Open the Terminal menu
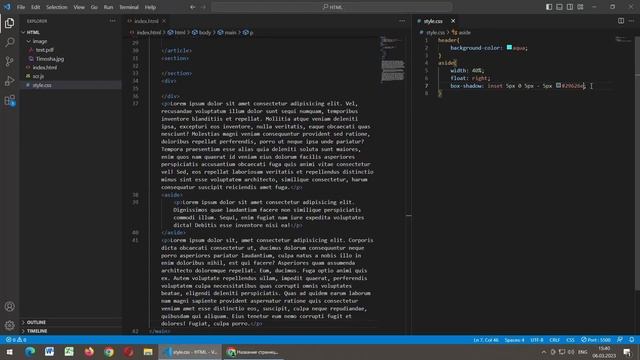The image size is (640, 360). (x=129, y=7)
